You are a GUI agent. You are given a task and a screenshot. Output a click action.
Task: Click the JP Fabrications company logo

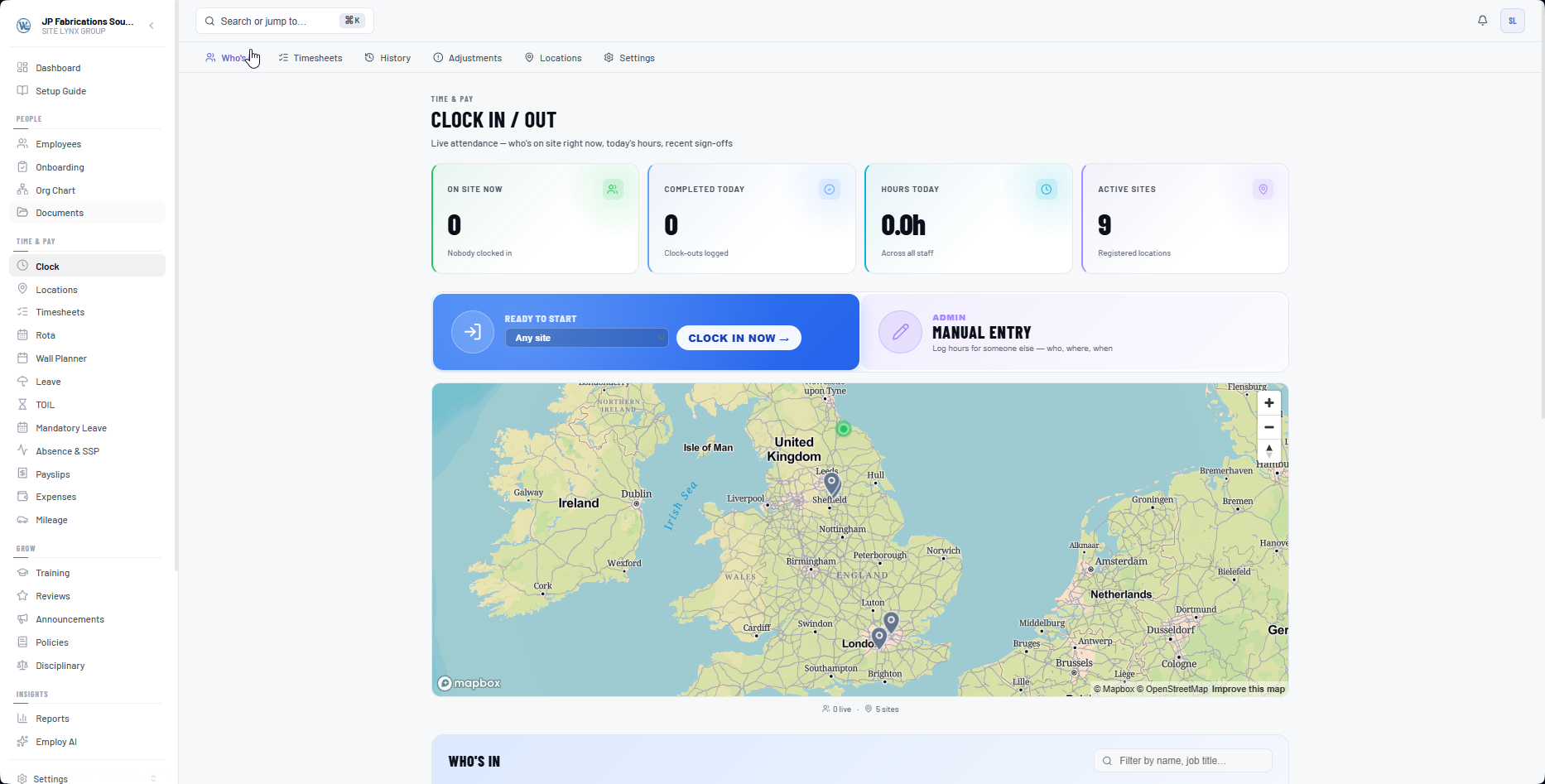[x=24, y=26]
